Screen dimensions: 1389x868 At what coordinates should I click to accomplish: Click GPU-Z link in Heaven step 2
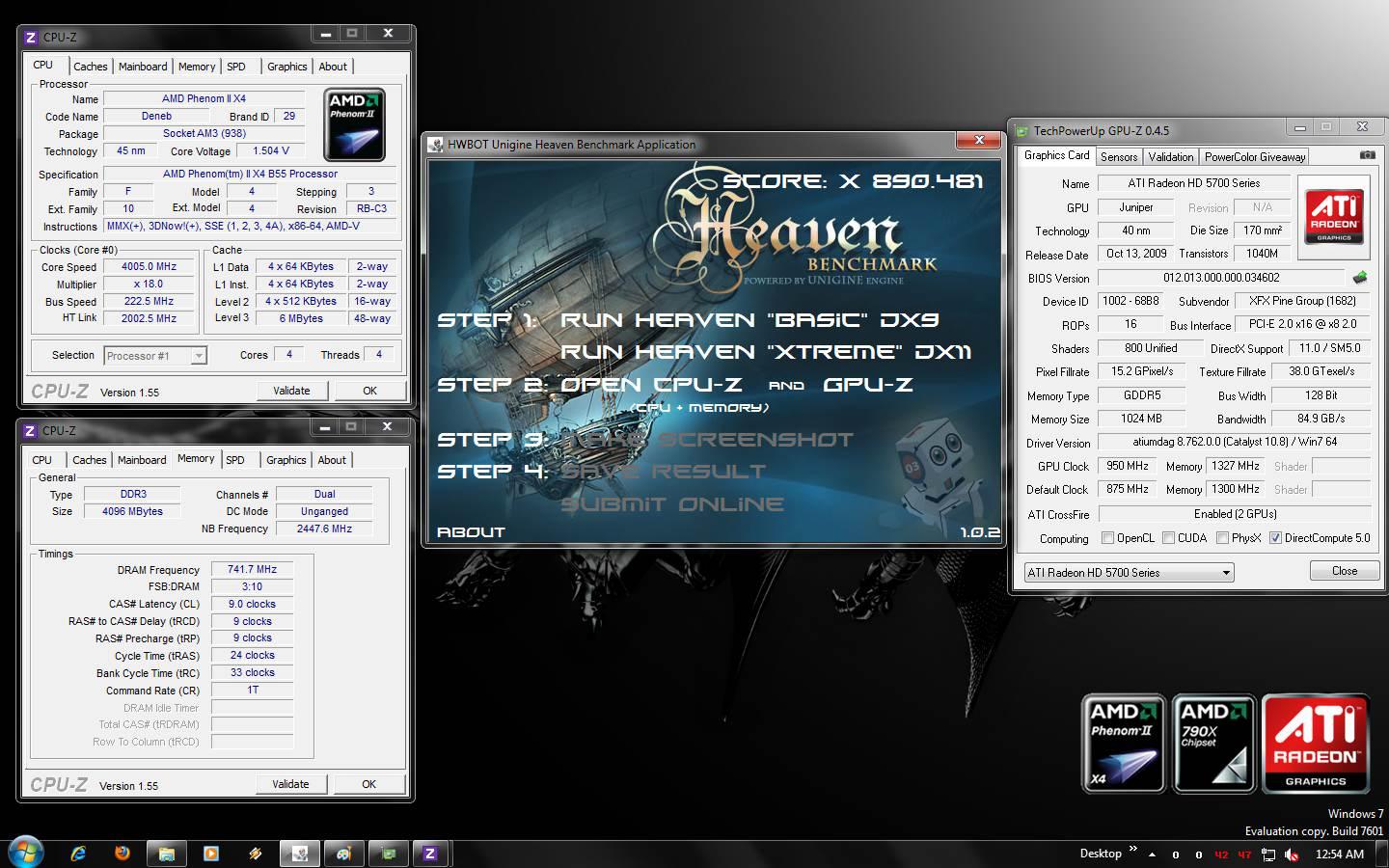coord(867,384)
